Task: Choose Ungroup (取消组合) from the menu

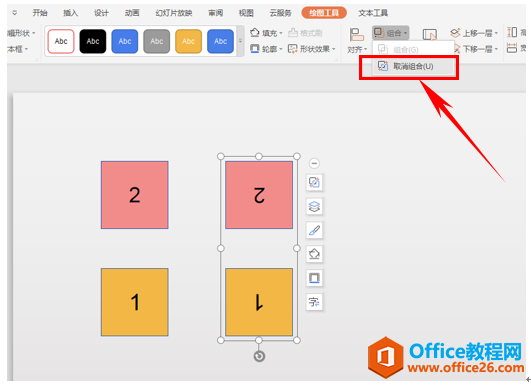Action: tap(413, 66)
